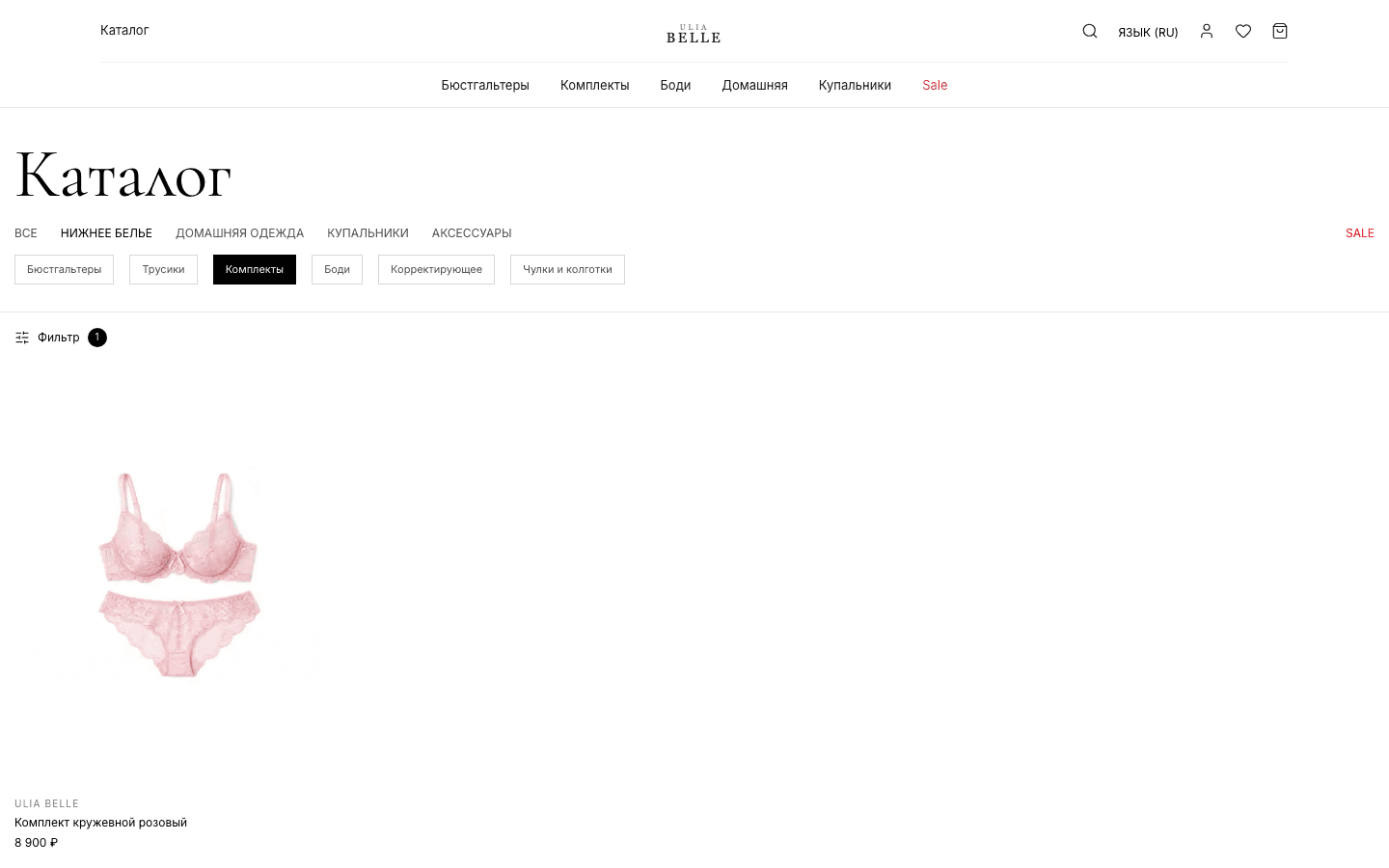Click the Ulia Belle logo
1389x868 pixels.
694,34
